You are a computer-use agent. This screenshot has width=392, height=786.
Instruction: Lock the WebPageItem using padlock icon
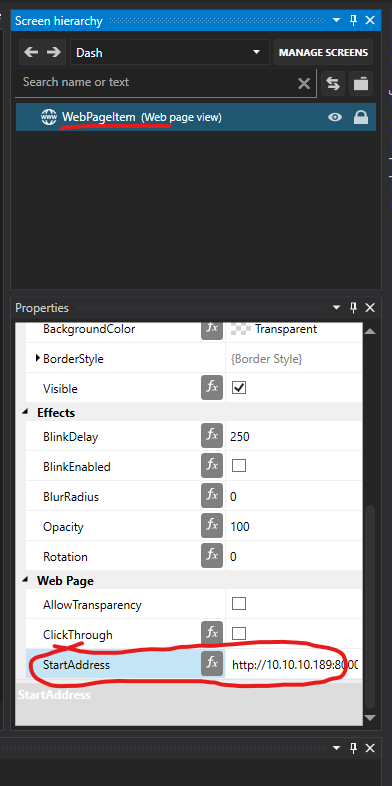pyautogui.click(x=361, y=117)
